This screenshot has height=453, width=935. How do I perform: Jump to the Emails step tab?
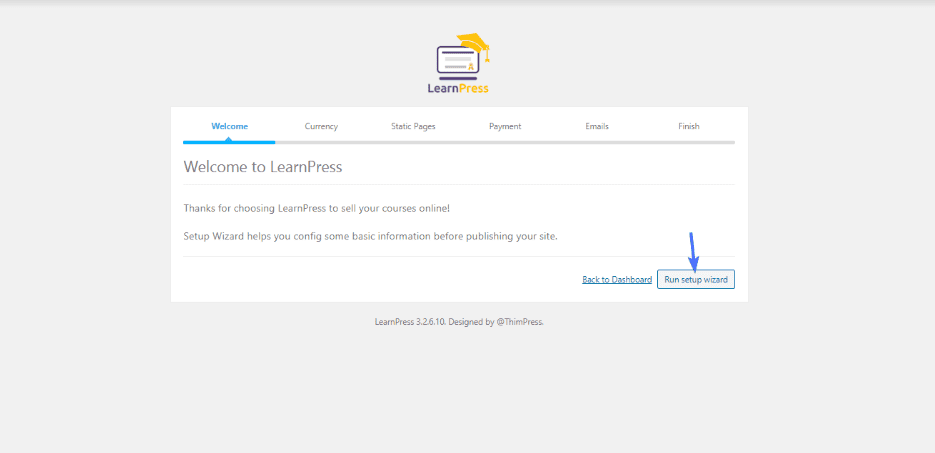pos(597,126)
